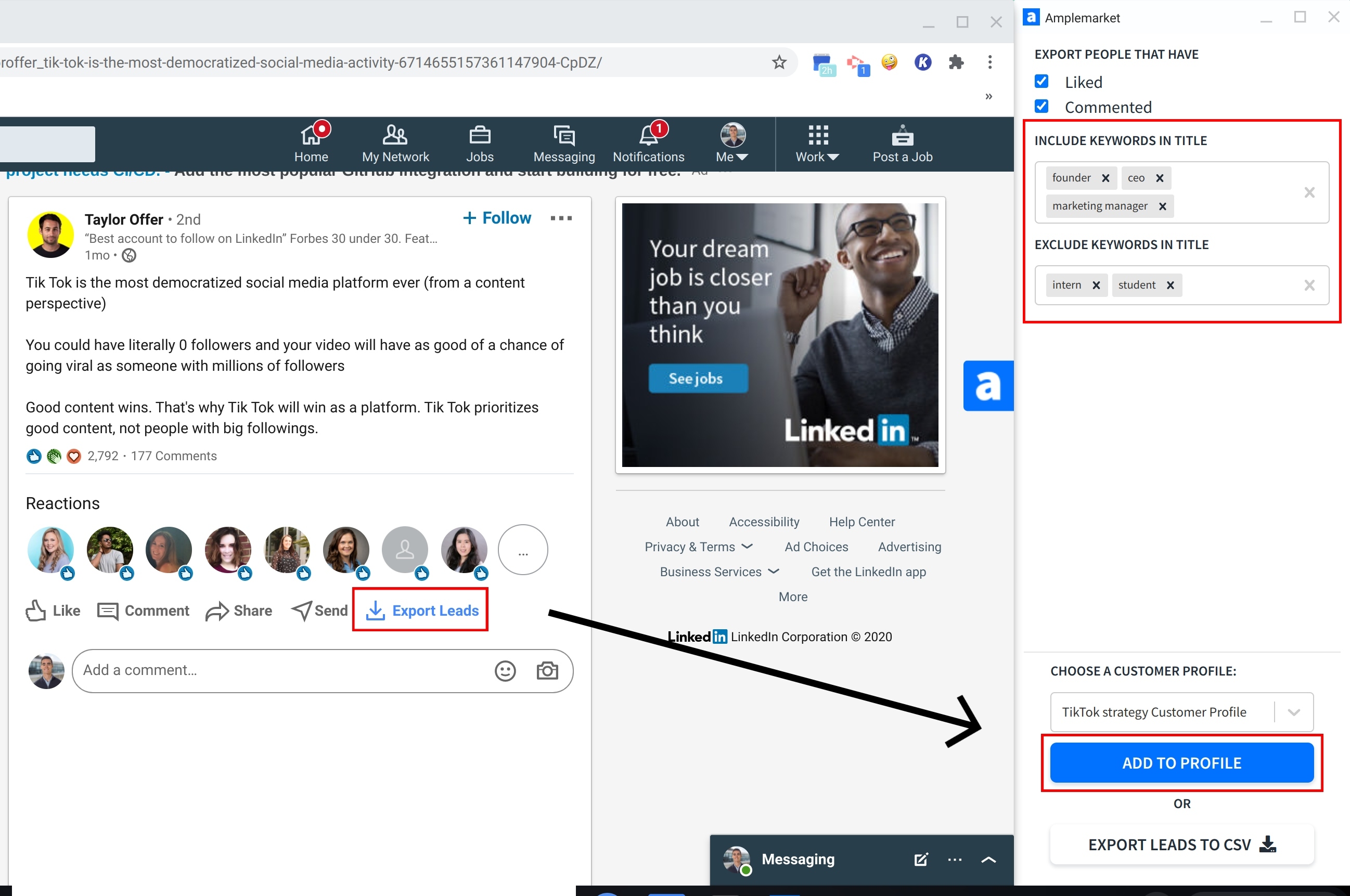Open the TikTok strategy Customer Profile dropdown
The width and height of the screenshot is (1350, 896).
pyautogui.click(x=1293, y=712)
